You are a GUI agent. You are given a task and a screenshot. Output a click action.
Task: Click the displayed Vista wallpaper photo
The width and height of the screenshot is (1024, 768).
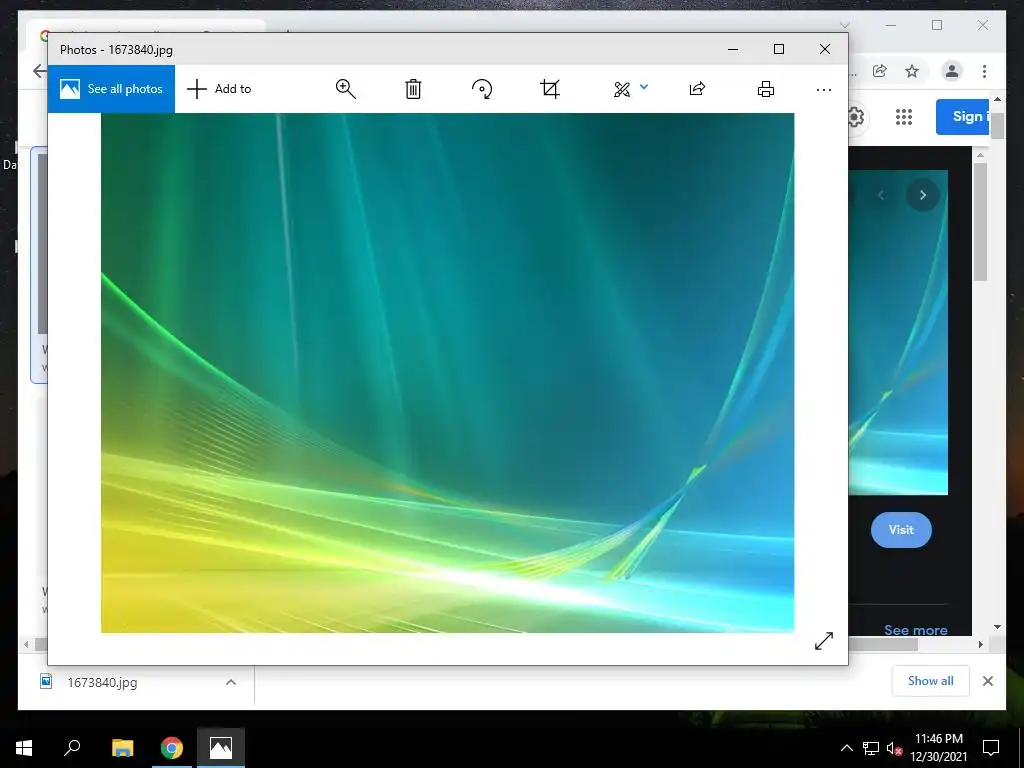447,372
